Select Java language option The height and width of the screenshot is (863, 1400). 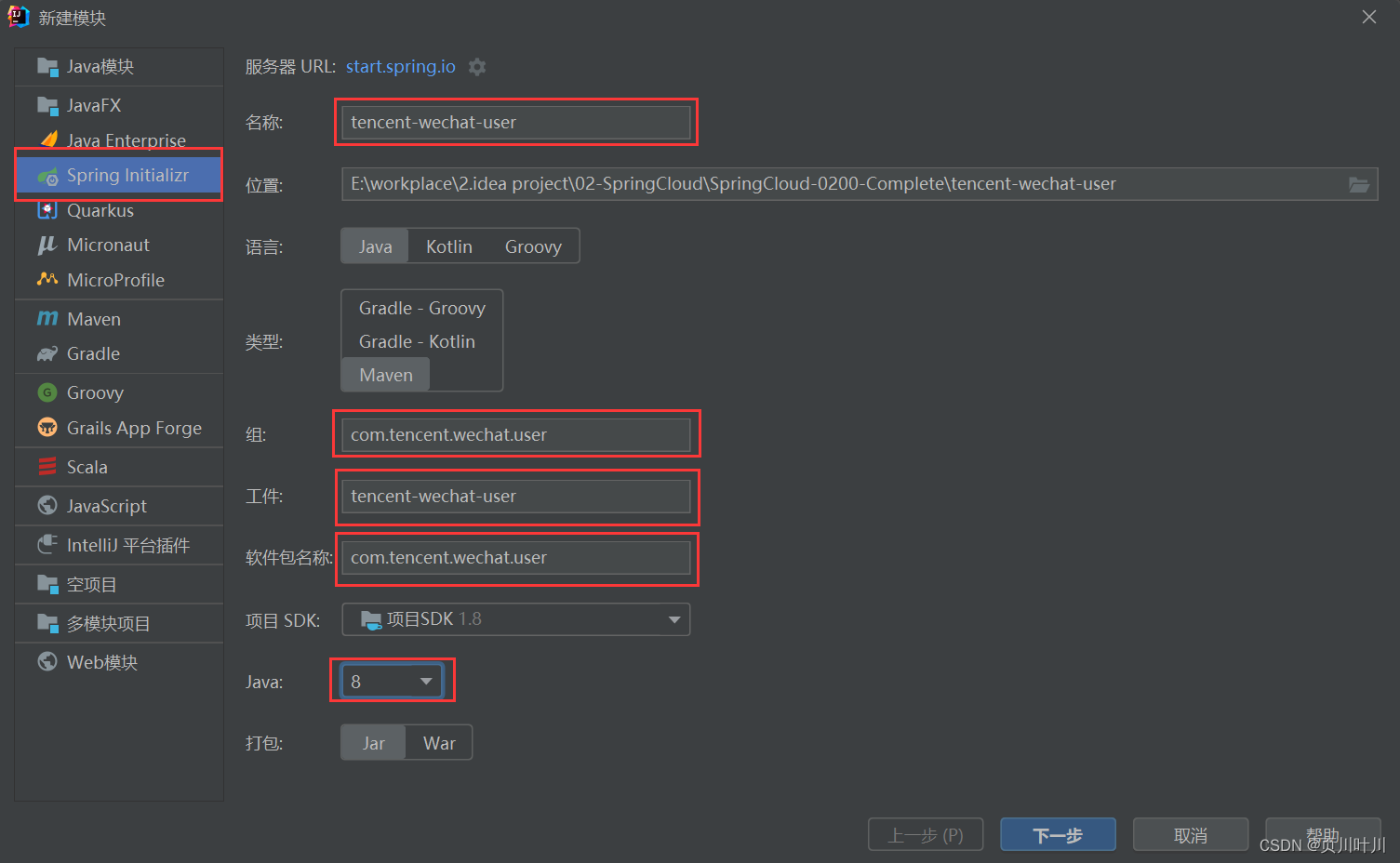(375, 246)
